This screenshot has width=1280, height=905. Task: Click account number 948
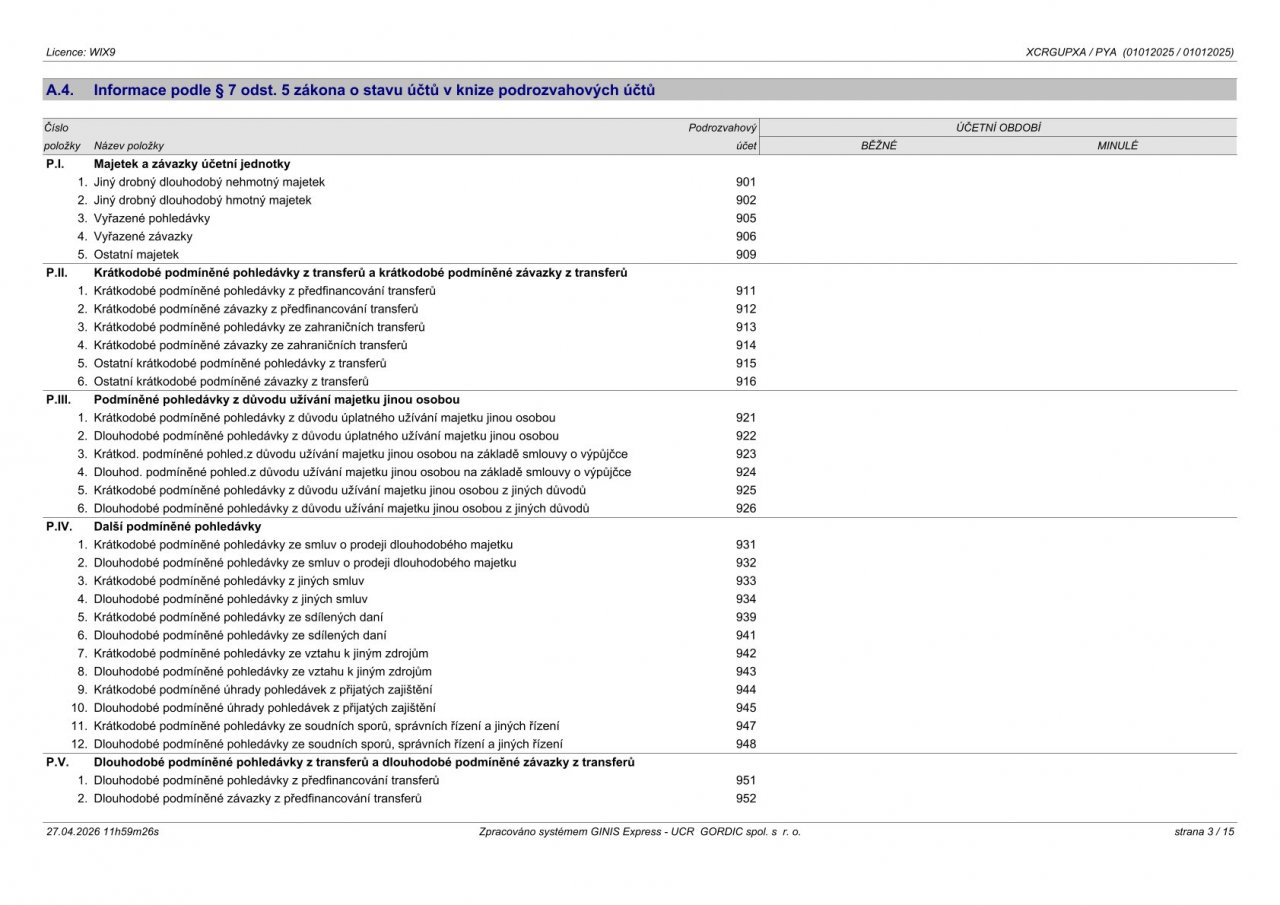745,744
